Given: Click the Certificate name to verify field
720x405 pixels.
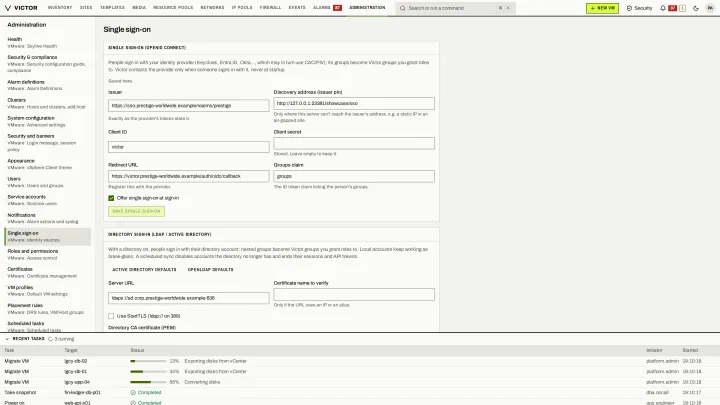Looking at the screenshot, I should tap(354, 294).
